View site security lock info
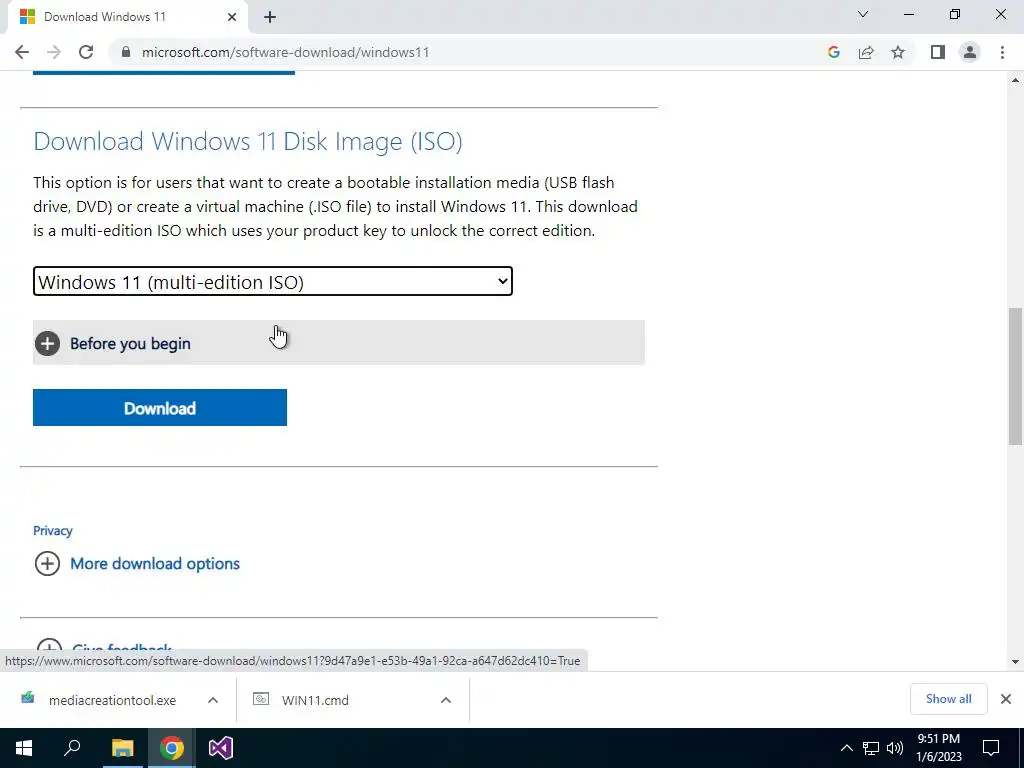This screenshot has width=1024, height=768. coord(126,52)
